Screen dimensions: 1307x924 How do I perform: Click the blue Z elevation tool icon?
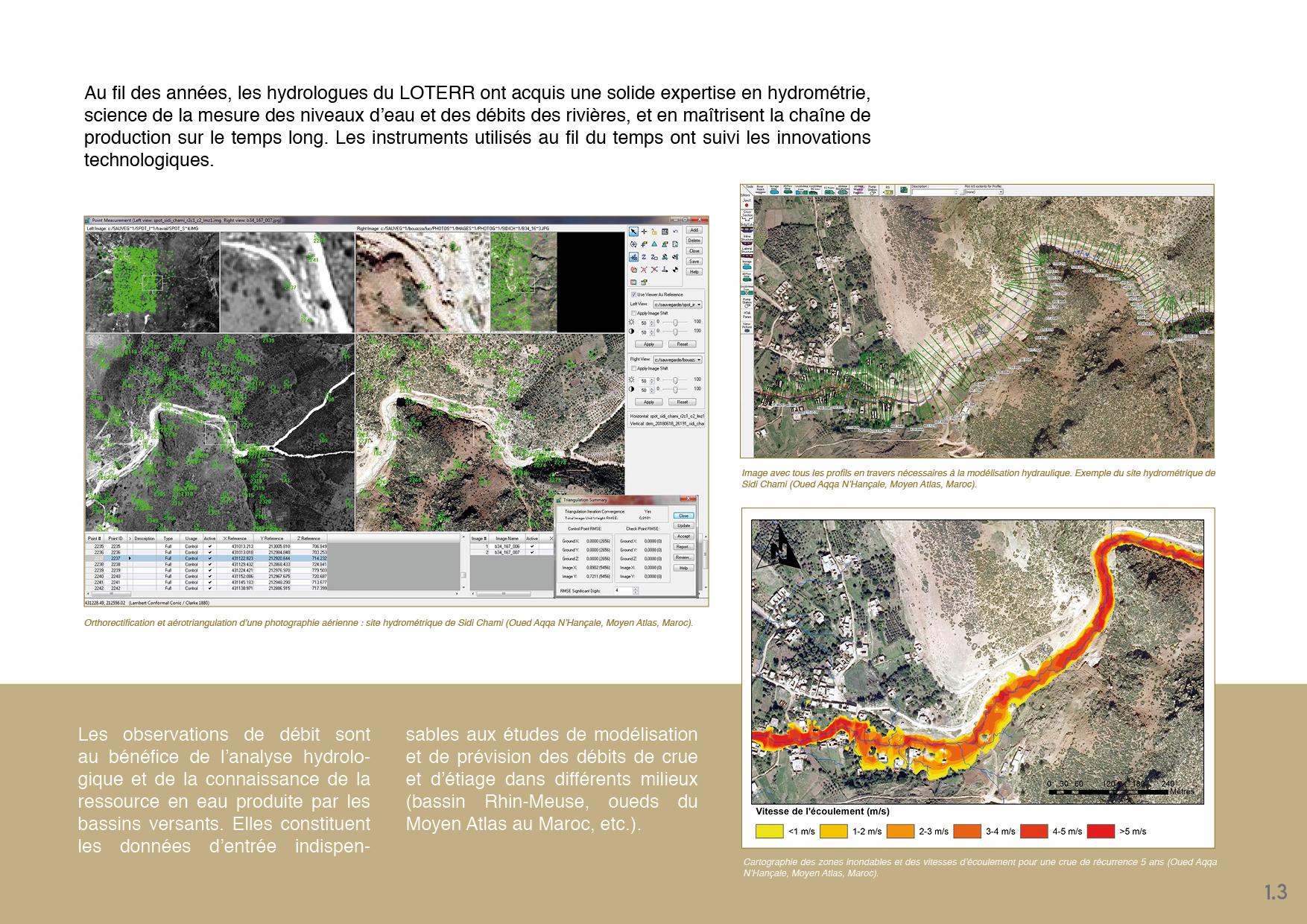(644, 257)
